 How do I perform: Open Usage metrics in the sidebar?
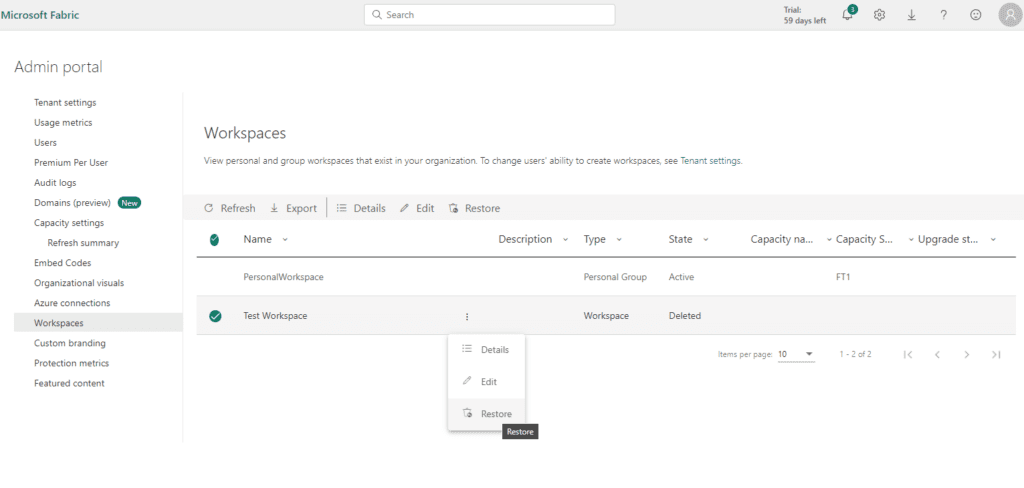63,123
